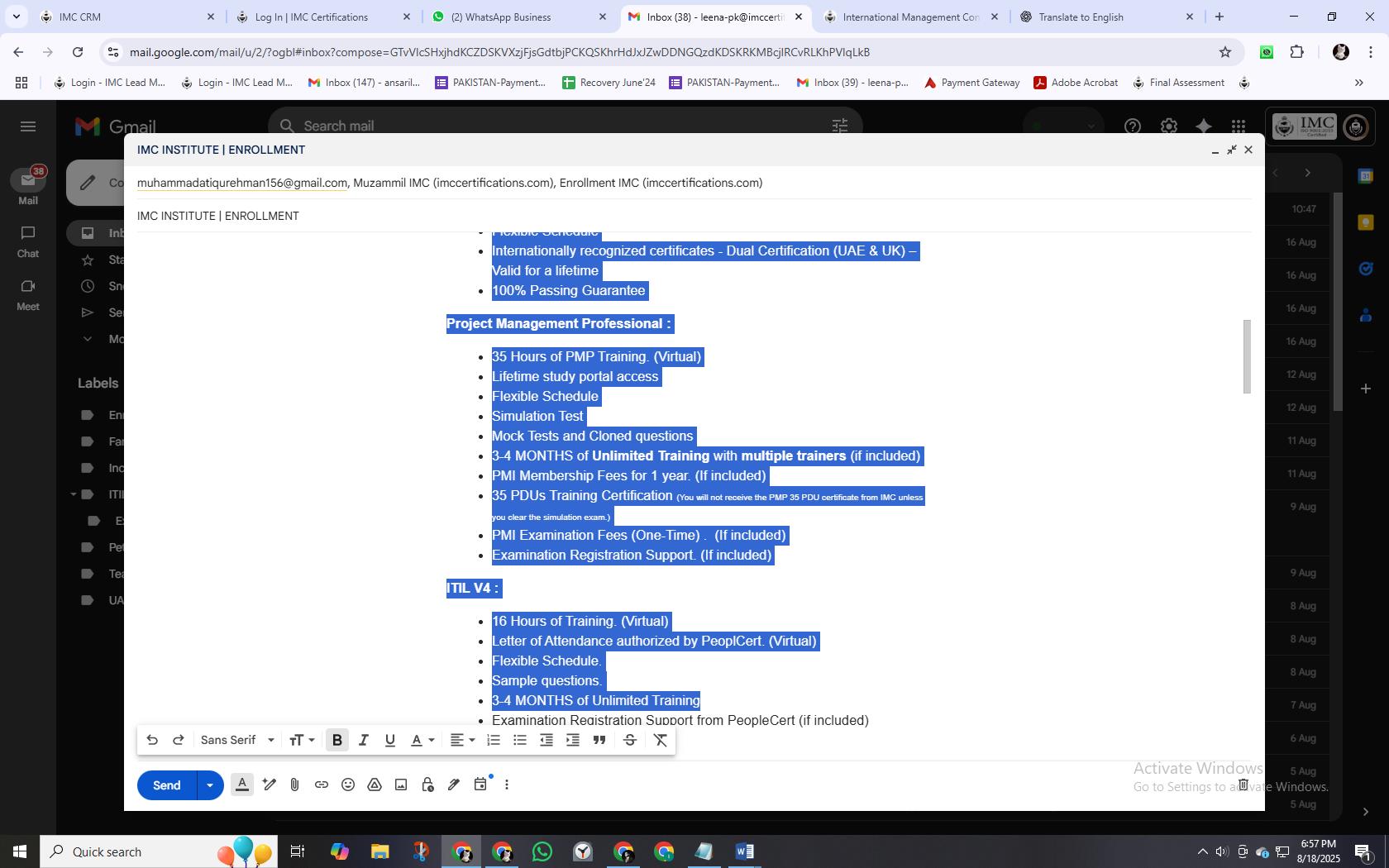Screen dimensions: 1389x868
Task: Open Payment Gateway bookmark
Action: click(971, 83)
